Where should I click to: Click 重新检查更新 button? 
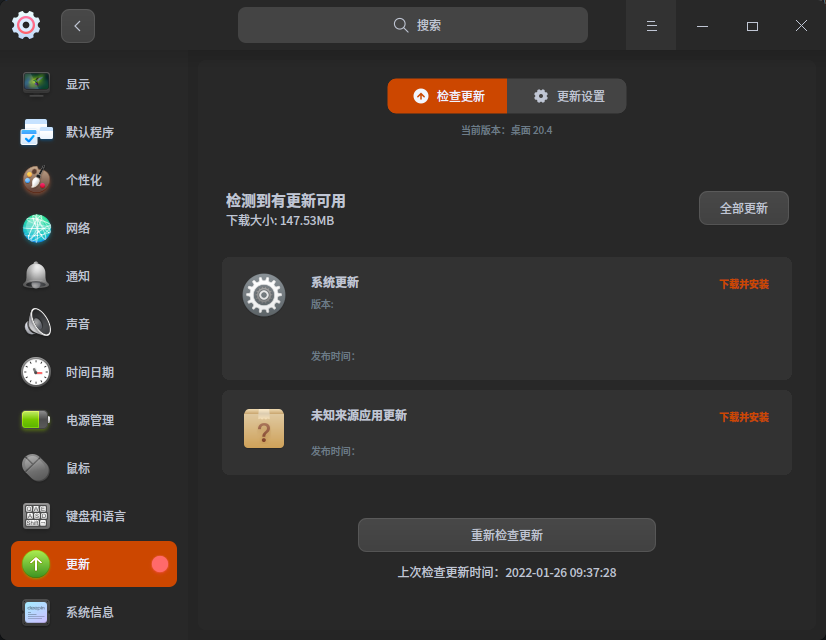pyautogui.click(x=506, y=535)
